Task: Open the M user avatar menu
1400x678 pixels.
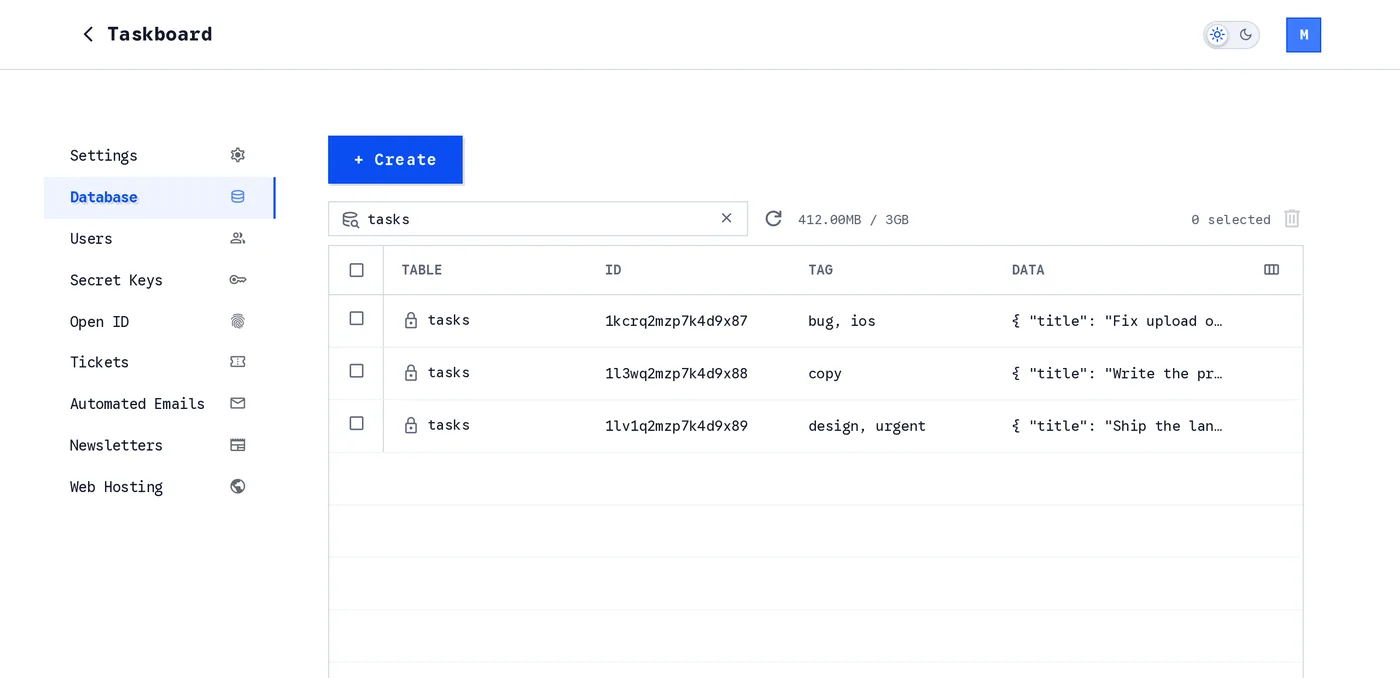Action: point(1303,35)
